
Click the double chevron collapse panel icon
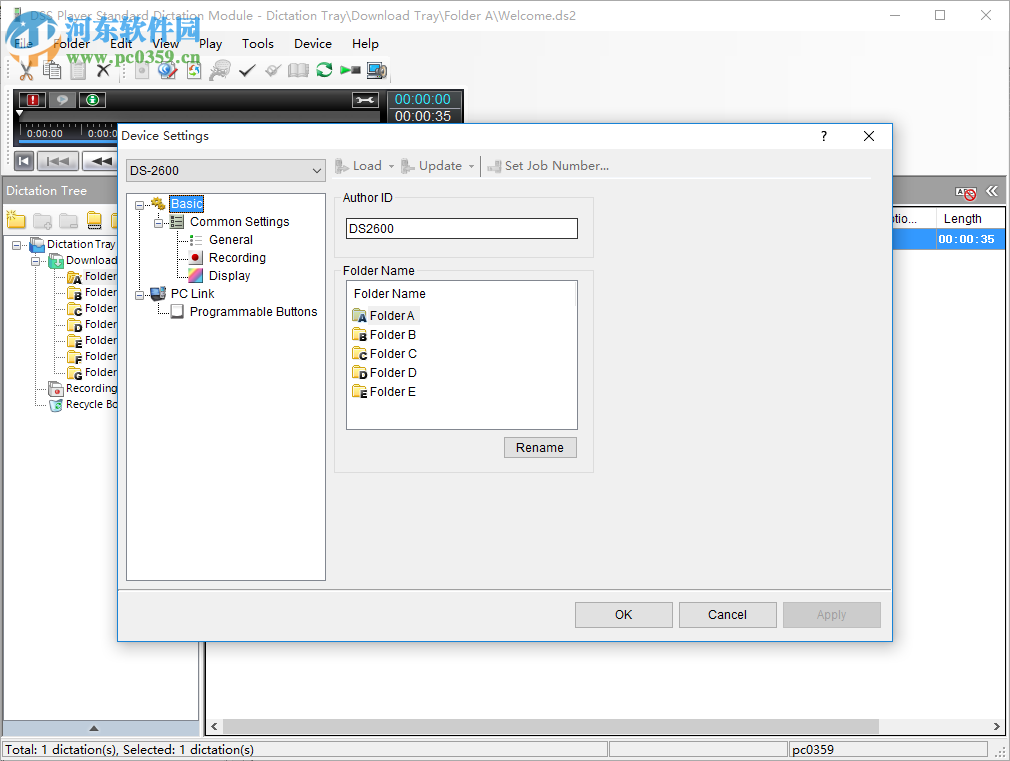tap(992, 191)
